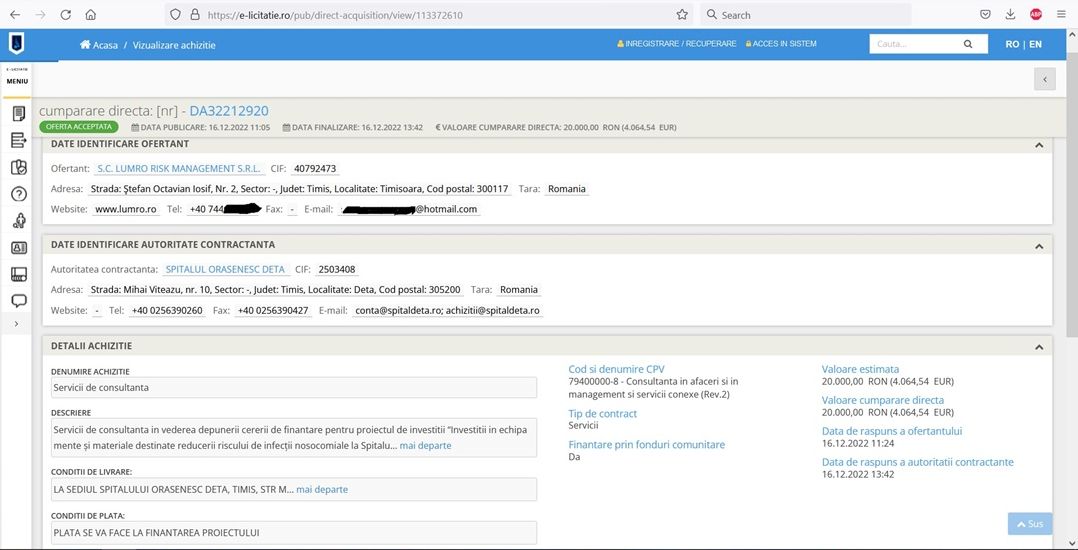1078x550 pixels.
Task: Collapse Date Identificare Ofertant section
Action: coord(1039,145)
